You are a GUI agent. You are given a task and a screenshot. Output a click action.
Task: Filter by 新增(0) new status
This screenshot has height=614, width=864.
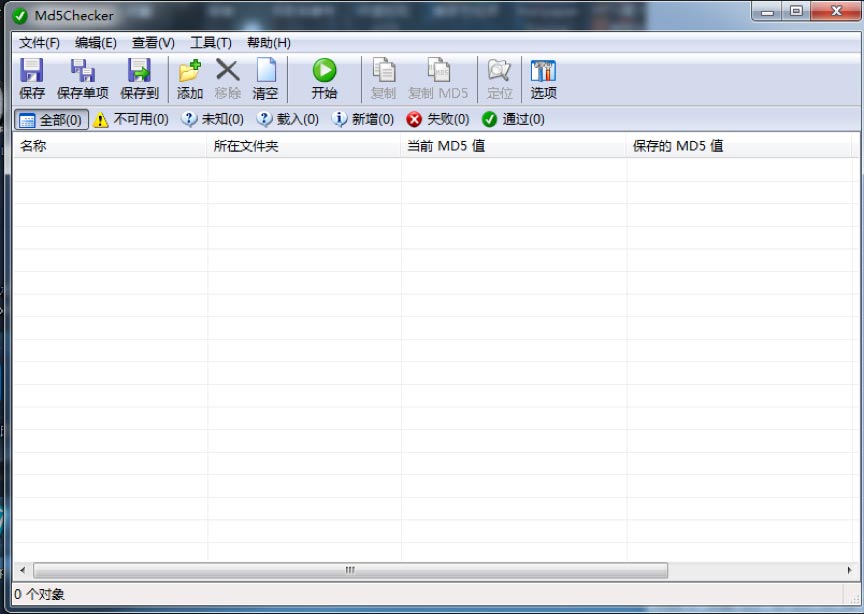[363, 120]
